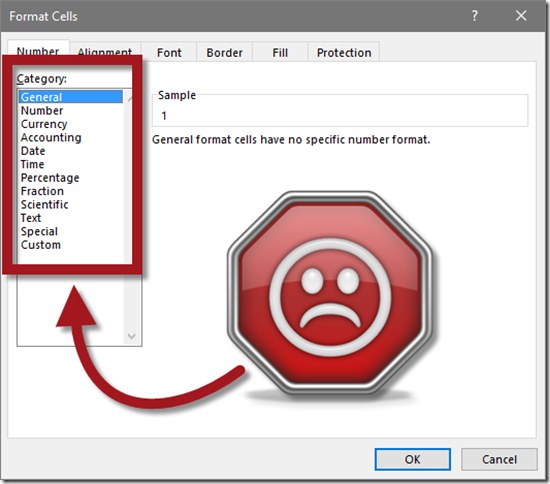Click the Cancel button
The width and height of the screenshot is (550, 484).
click(x=499, y=459)
